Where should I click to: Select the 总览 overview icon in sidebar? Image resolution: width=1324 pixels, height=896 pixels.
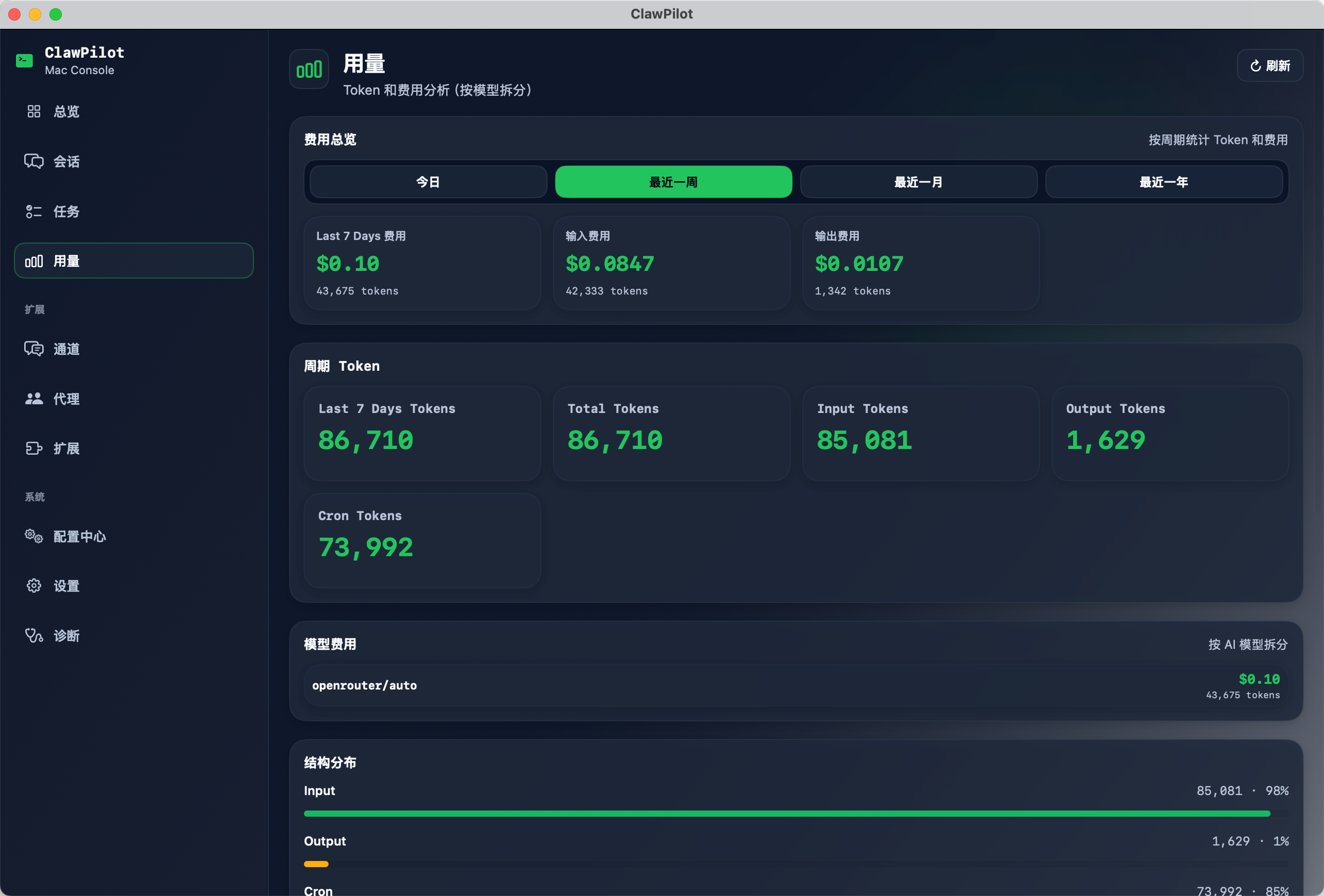pos(34,111)
